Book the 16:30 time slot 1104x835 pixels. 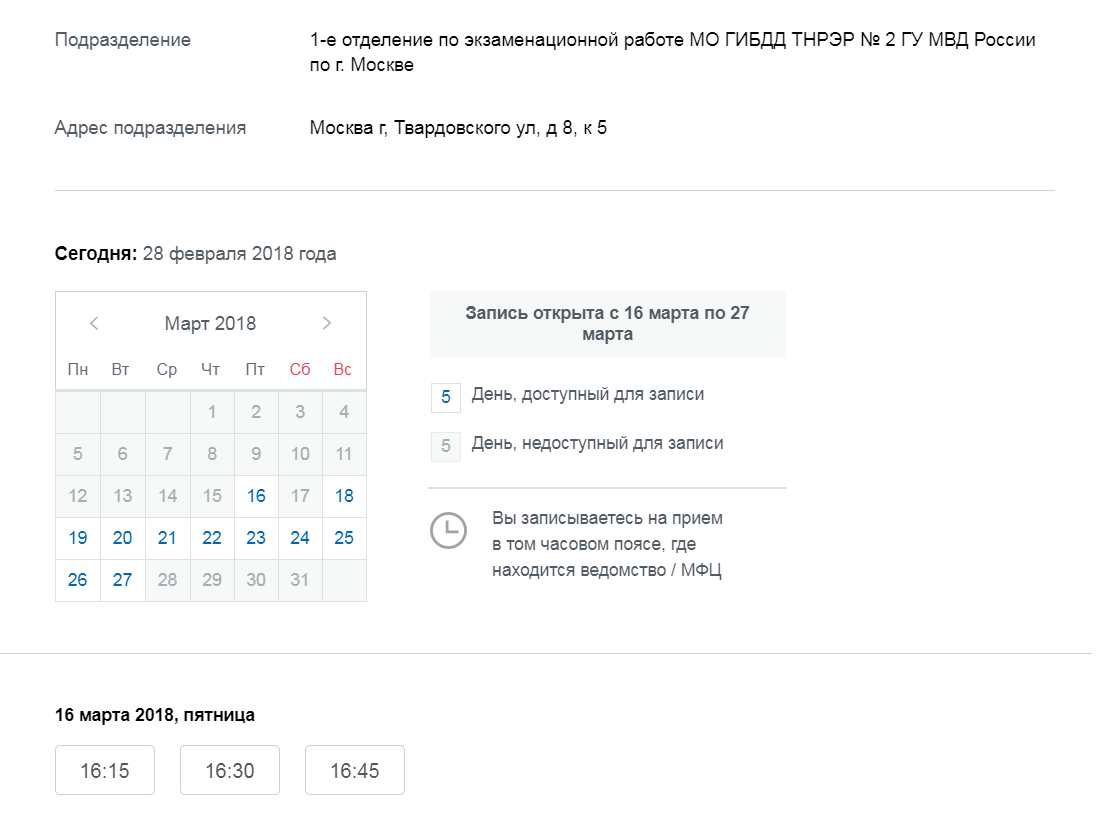pos(230,771)
